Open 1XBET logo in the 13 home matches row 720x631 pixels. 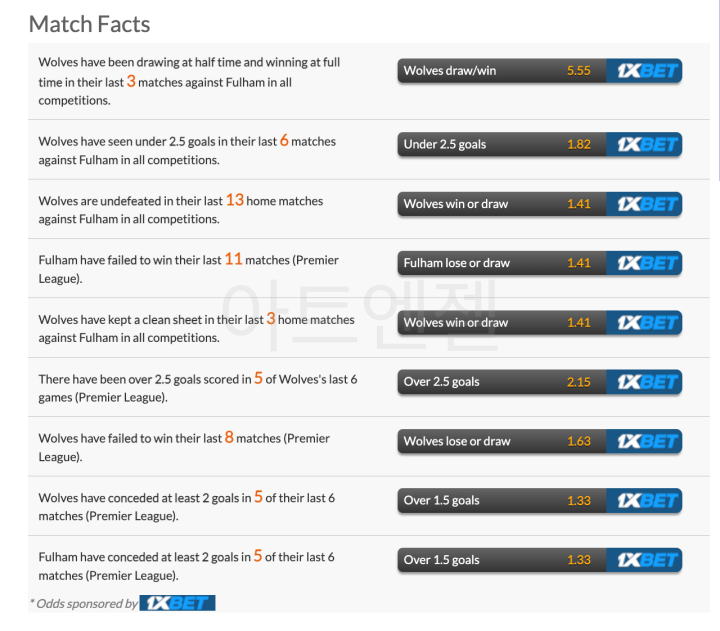coord(647,204)
